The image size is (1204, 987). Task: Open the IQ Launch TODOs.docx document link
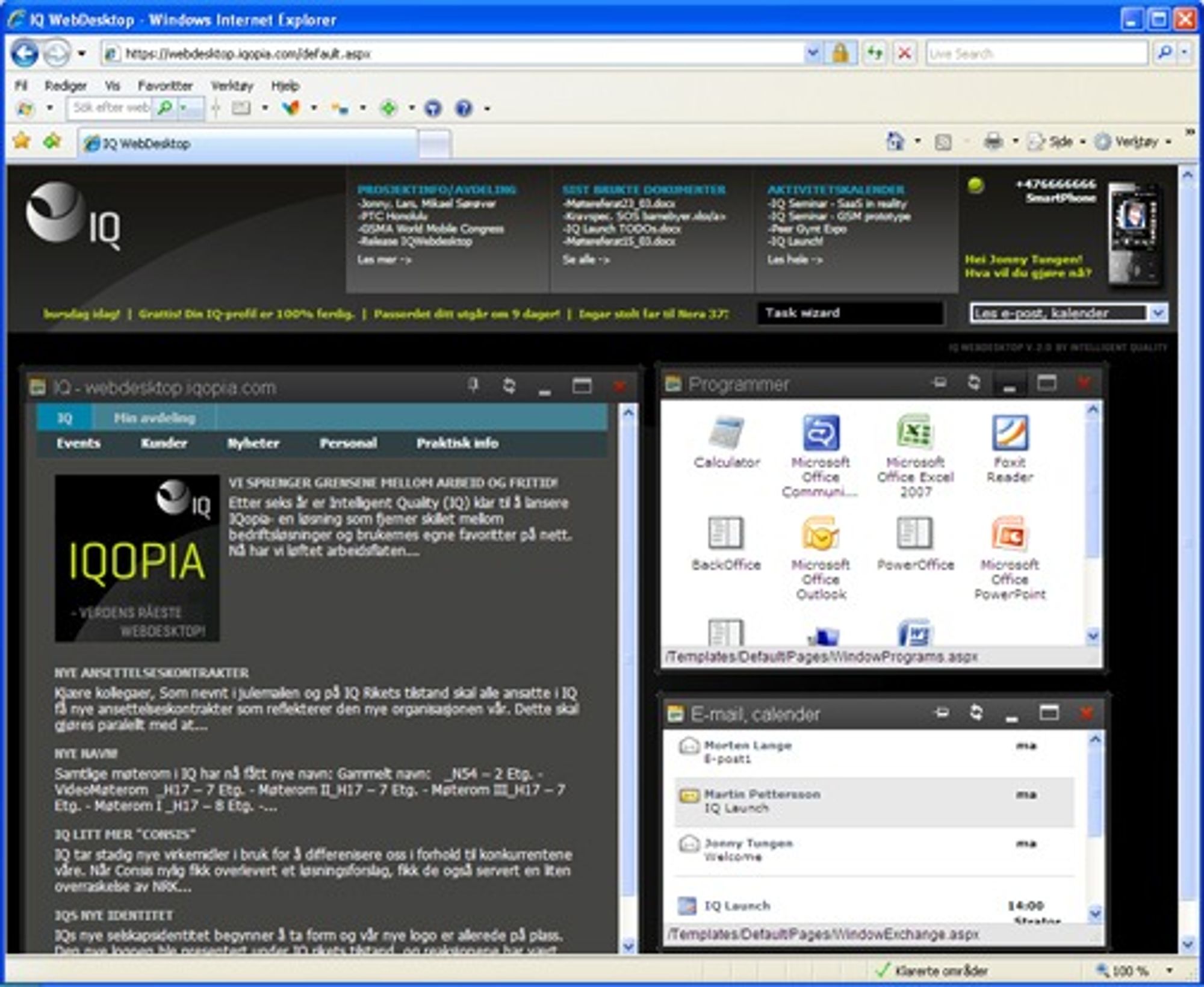point(622,229)
